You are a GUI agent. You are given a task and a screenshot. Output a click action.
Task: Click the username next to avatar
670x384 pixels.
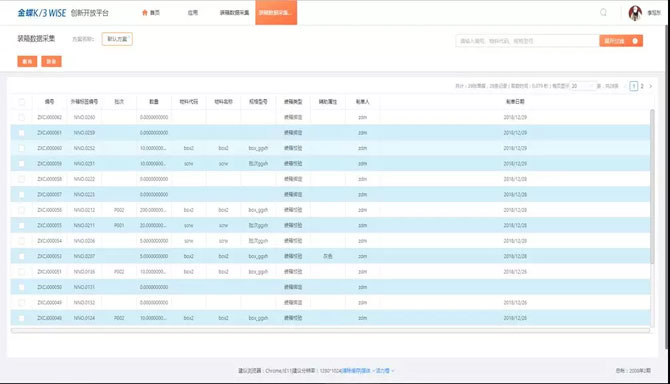point(654,13)
